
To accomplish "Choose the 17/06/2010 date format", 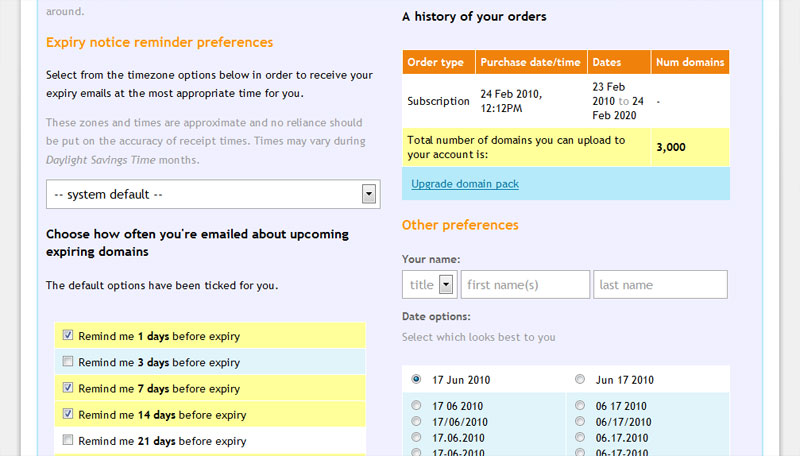I will point(416,422).
